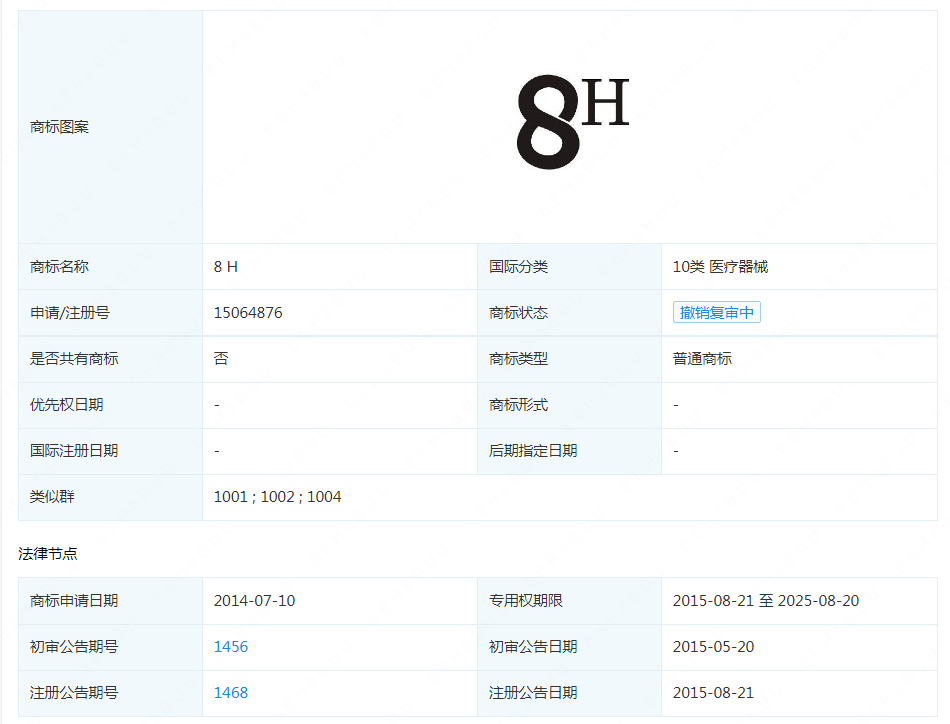
Task: Click the 8H trademark image
Action: pos(573,122)
